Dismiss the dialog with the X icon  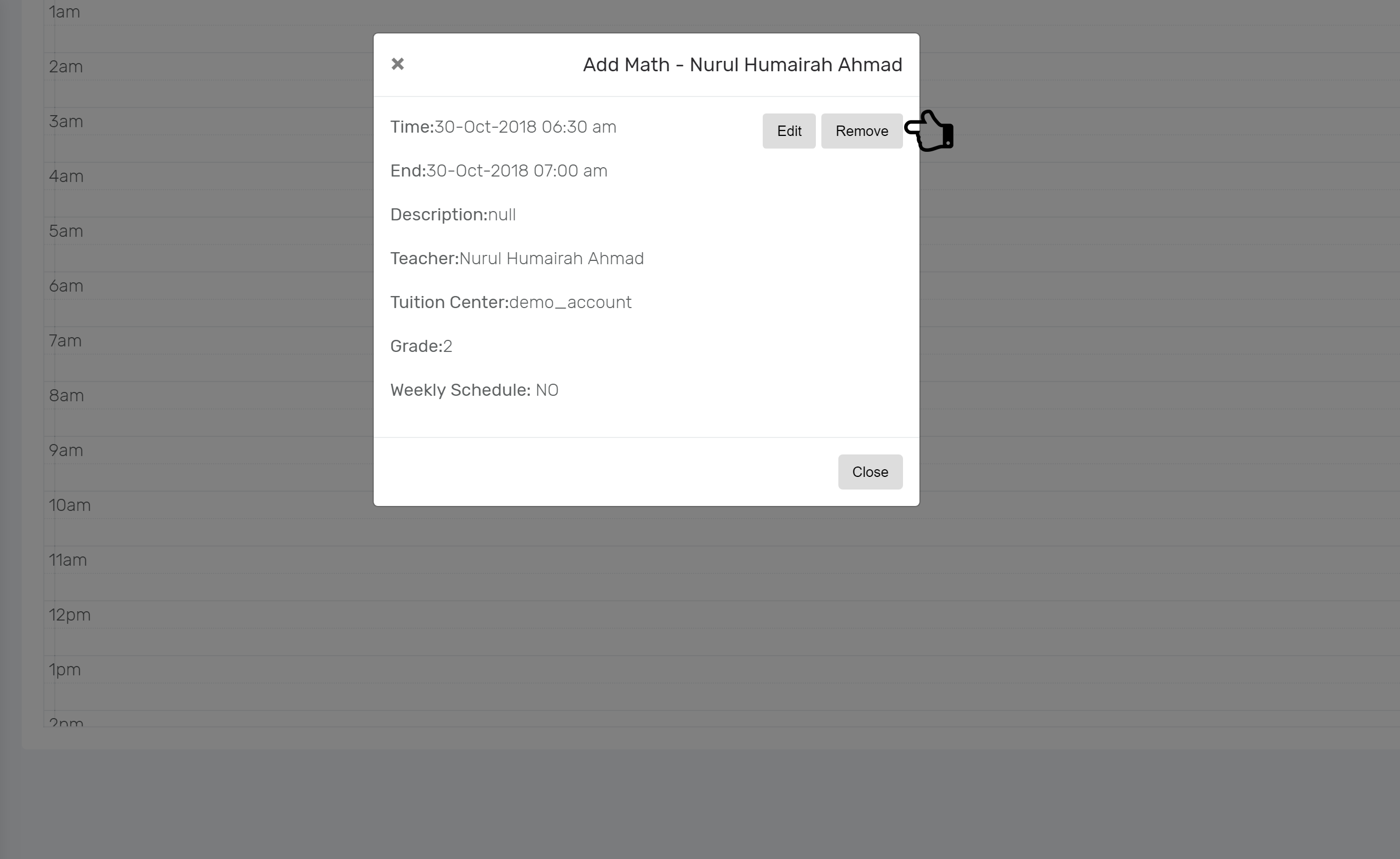(x=398, y=64)
